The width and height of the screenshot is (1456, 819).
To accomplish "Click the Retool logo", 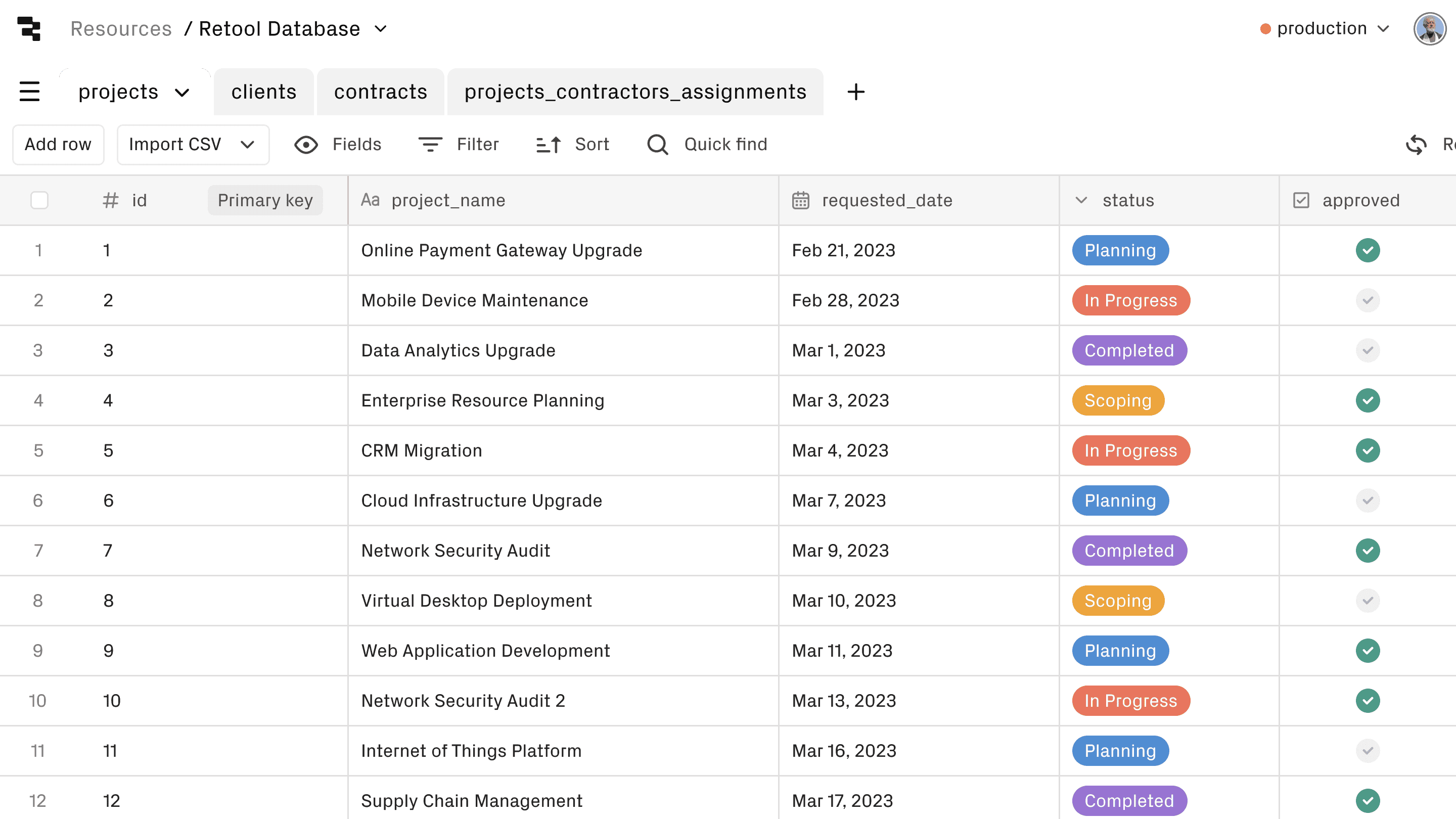I will coord(29,28).
